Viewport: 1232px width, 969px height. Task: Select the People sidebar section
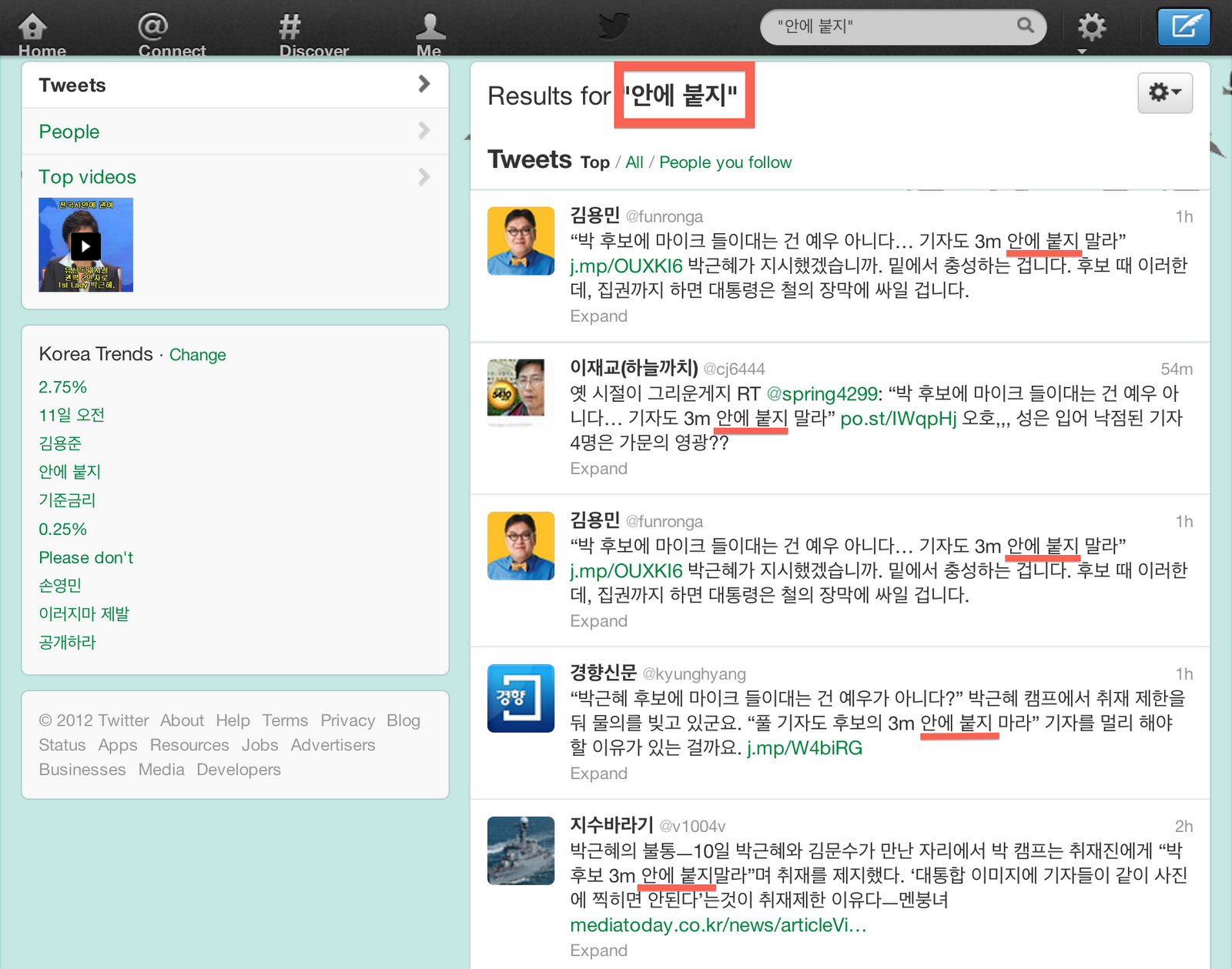pos(235,132)
